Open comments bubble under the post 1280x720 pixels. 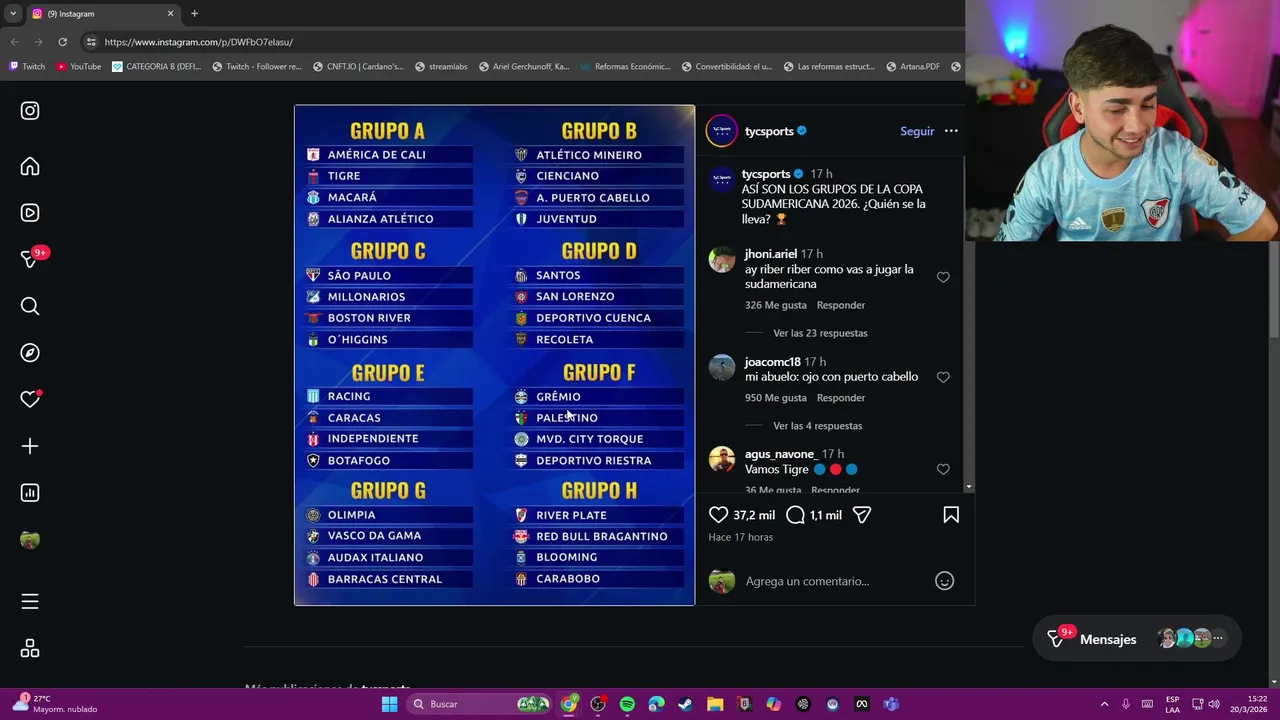795,515
